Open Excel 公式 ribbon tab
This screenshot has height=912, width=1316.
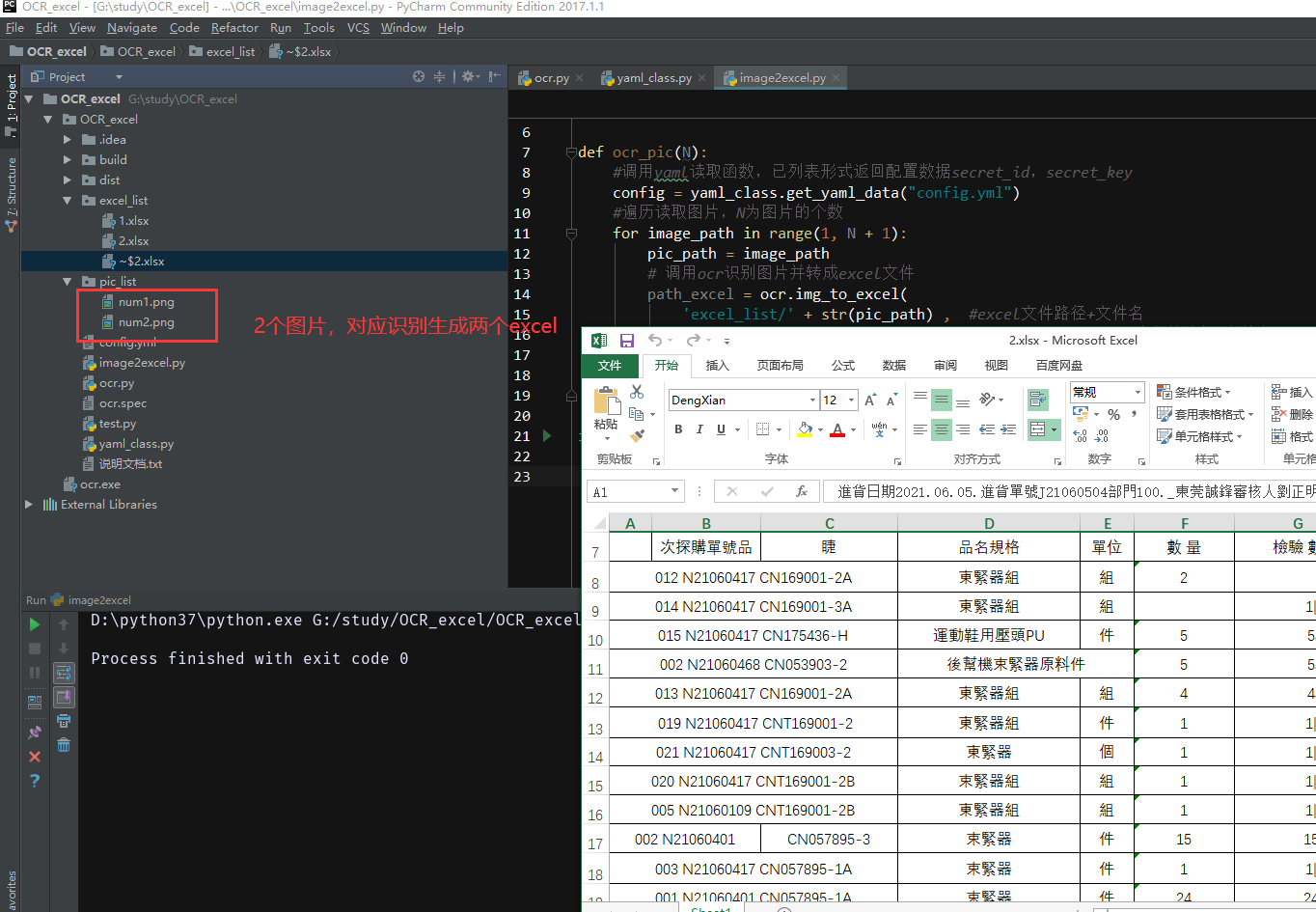click(x=843, y=366)
